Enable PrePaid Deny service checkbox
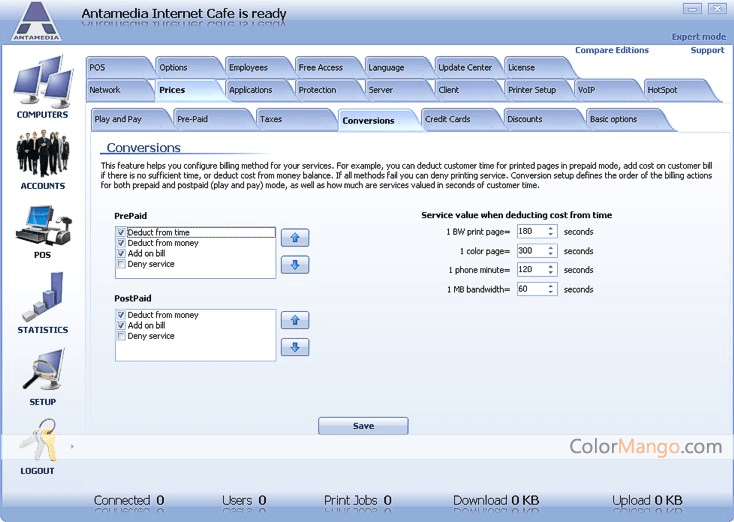The height and width of the screenshot is (522, 734). click(121, 265)
